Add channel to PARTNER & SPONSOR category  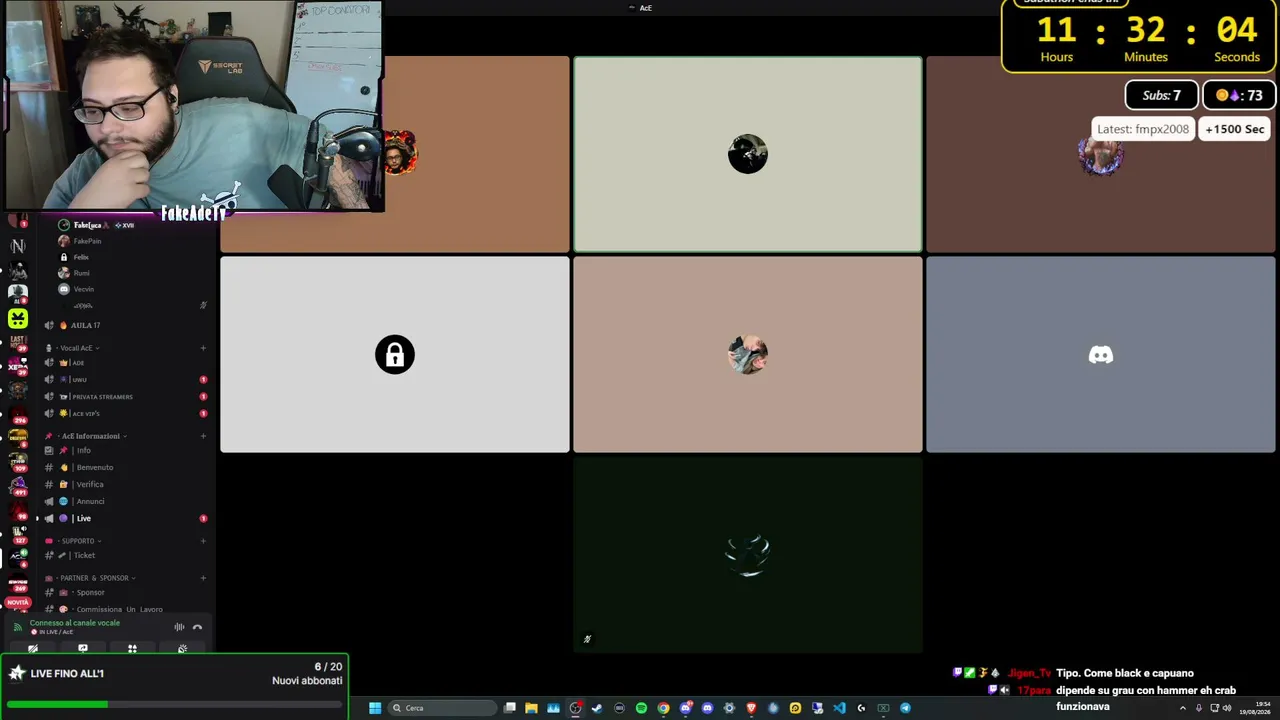pos(203,578)
